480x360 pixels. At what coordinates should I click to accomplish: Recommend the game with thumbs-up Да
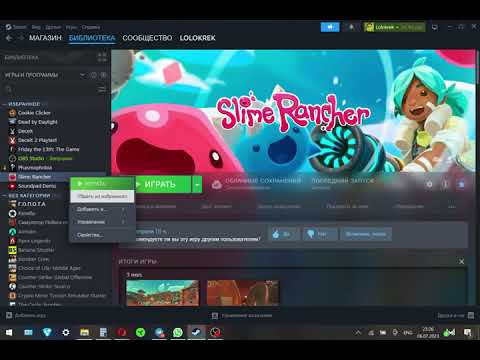[284, 234]
